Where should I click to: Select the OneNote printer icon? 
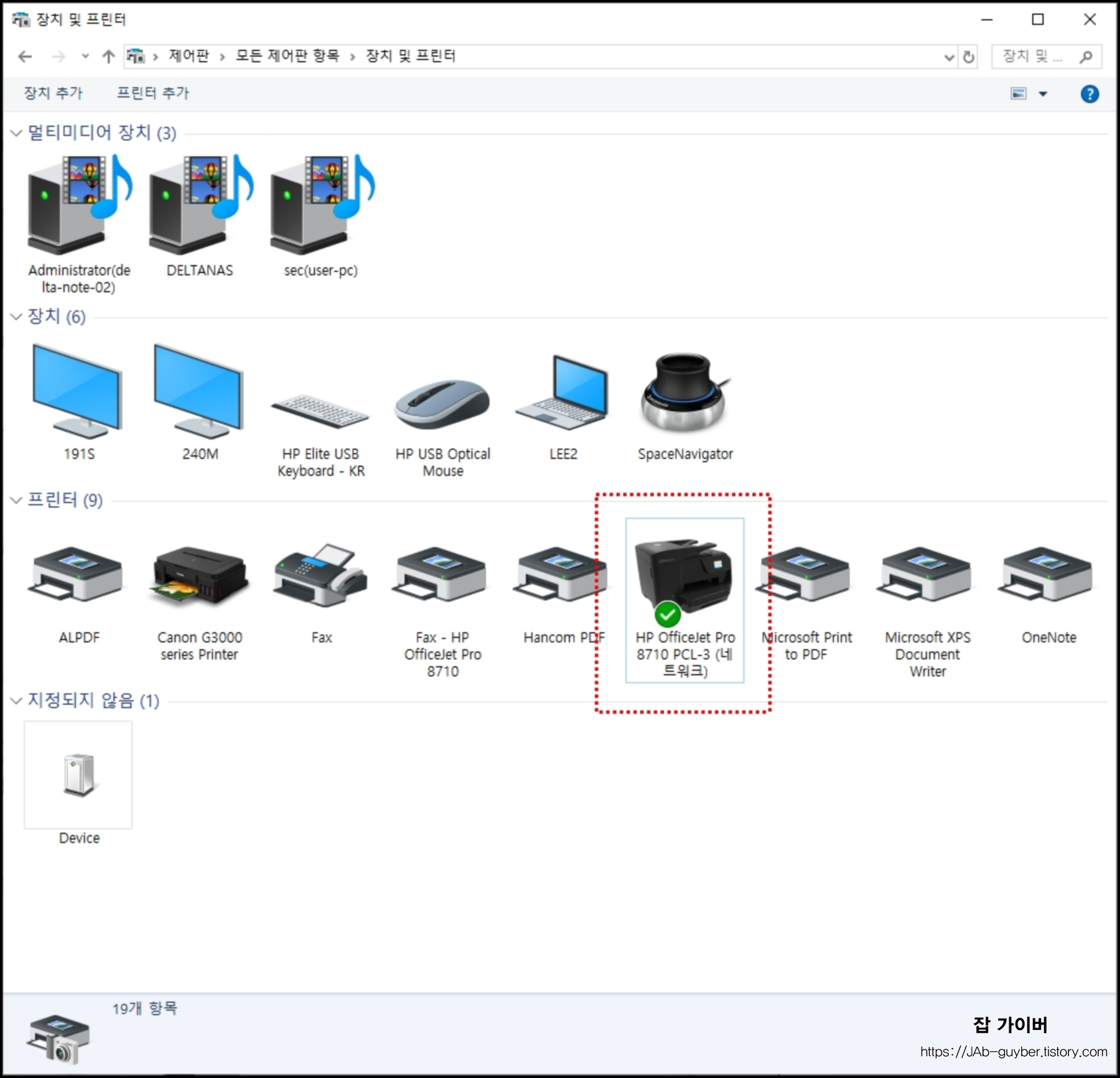(1047, 574)
